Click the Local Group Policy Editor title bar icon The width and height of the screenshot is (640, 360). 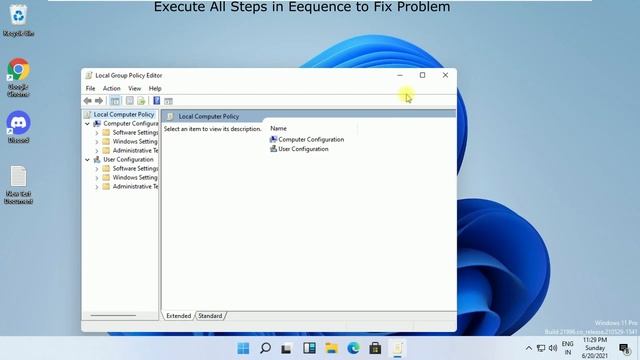pyautogui.click(x=89, y=75)
